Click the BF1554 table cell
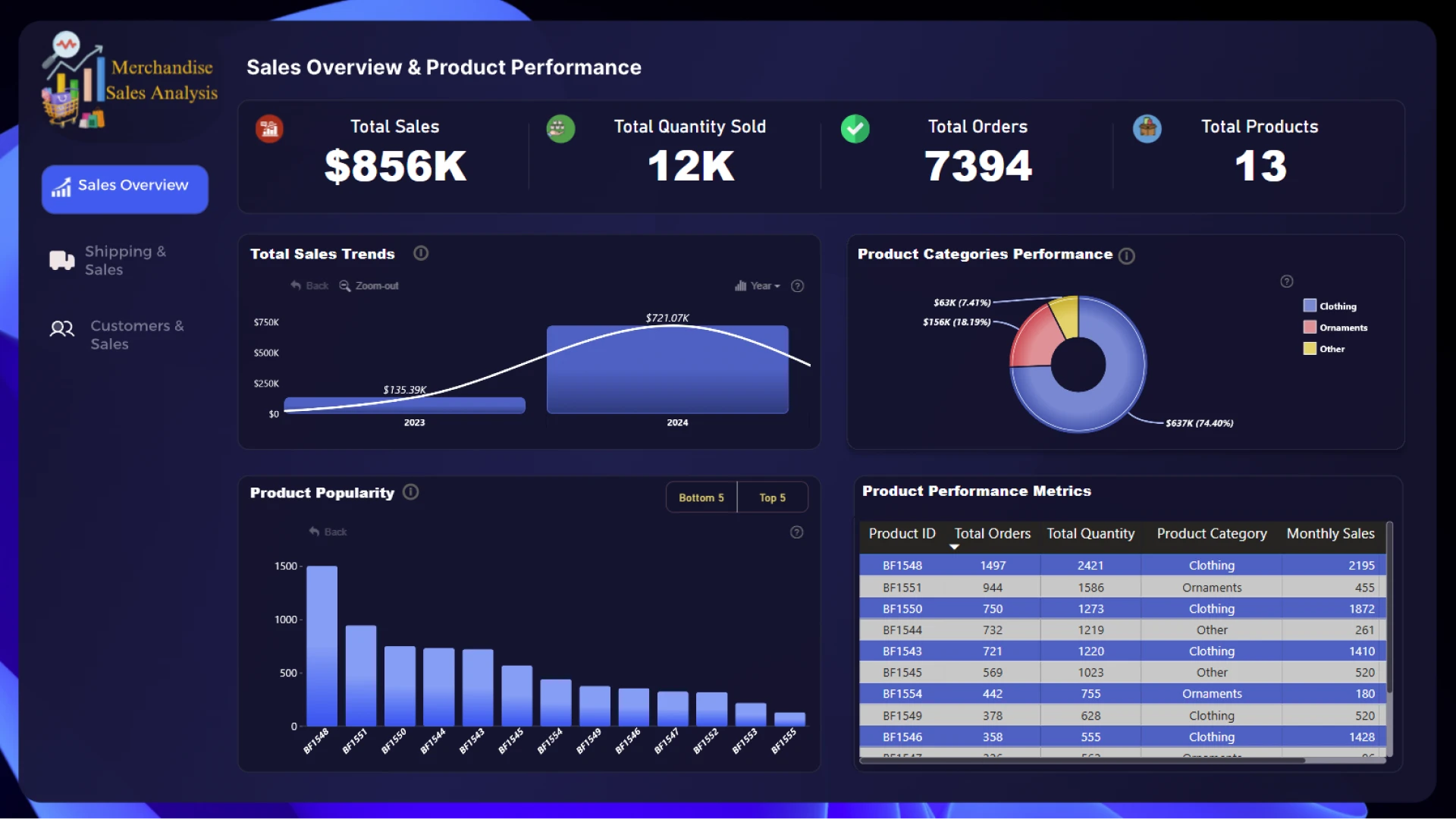 (x=902, y=694)
